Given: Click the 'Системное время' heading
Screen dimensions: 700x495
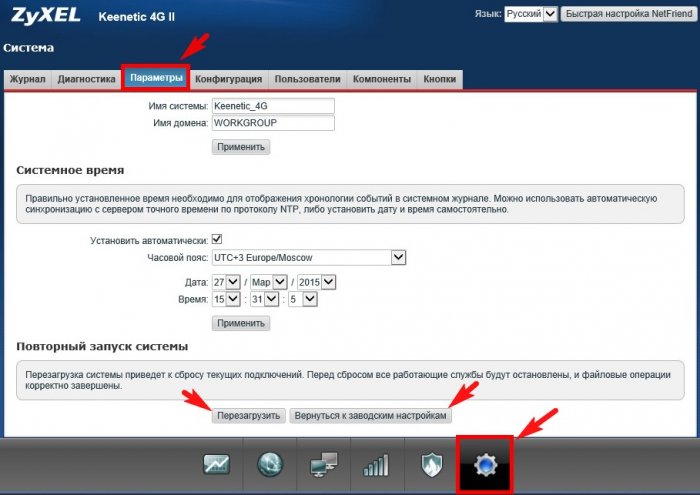Looking at the screenshot, I should pos(70,170).
